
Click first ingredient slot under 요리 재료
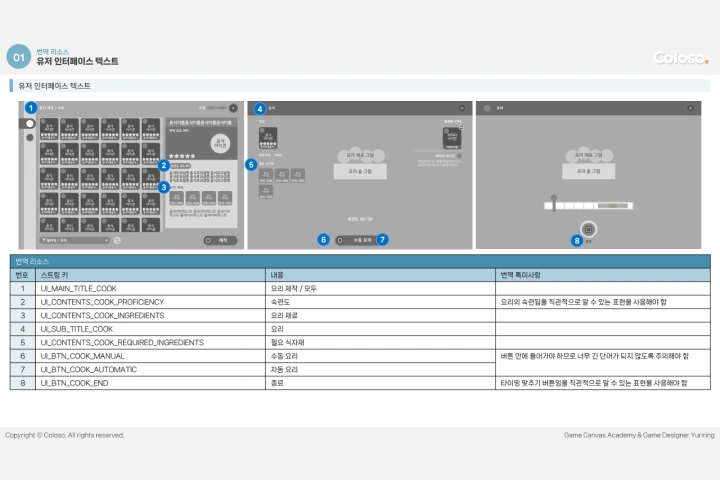click(176, 198)
